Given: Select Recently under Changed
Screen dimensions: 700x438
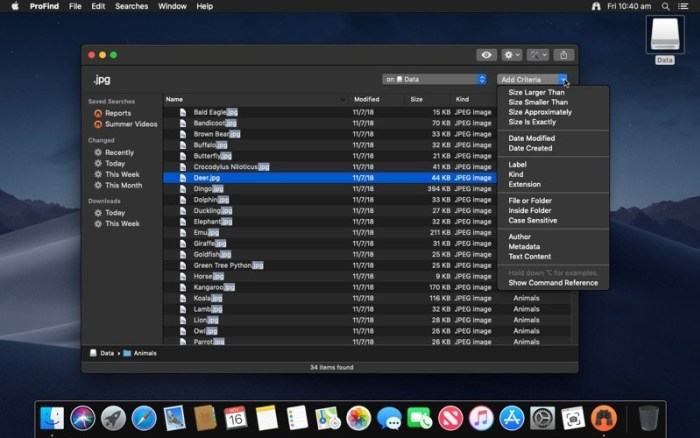Looking at the screenshot, I should point(119,153).
